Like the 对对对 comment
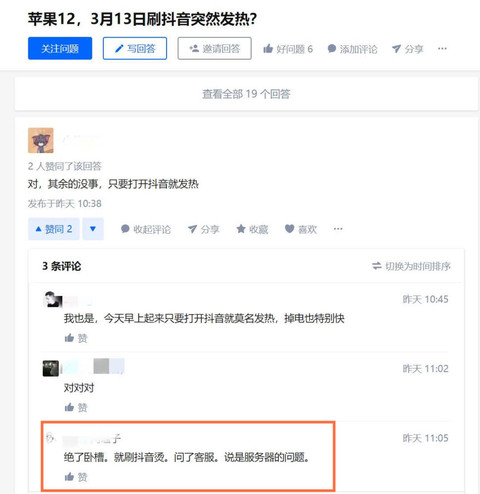The image size is (480, 494). (76, 407)
